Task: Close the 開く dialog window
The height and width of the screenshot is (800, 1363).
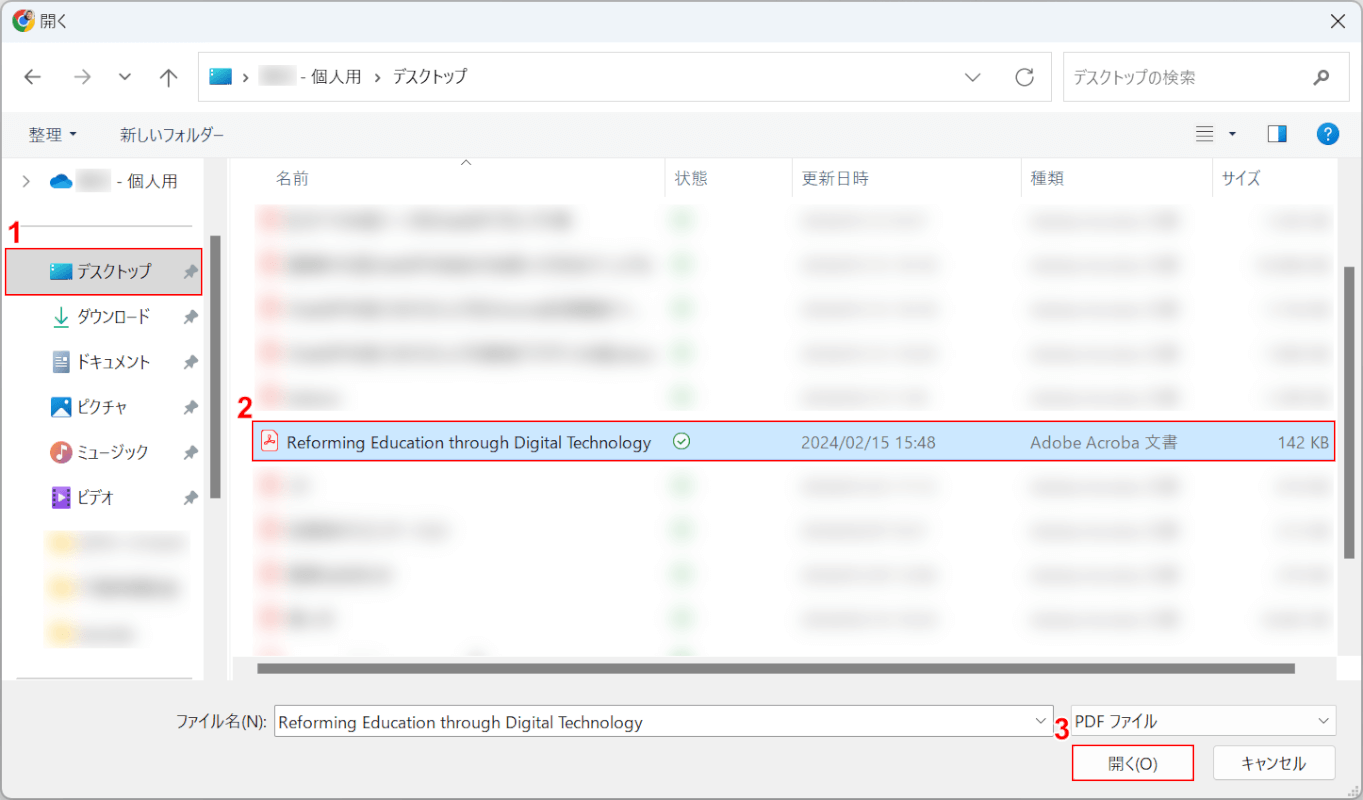Action: click(1338, 20)
